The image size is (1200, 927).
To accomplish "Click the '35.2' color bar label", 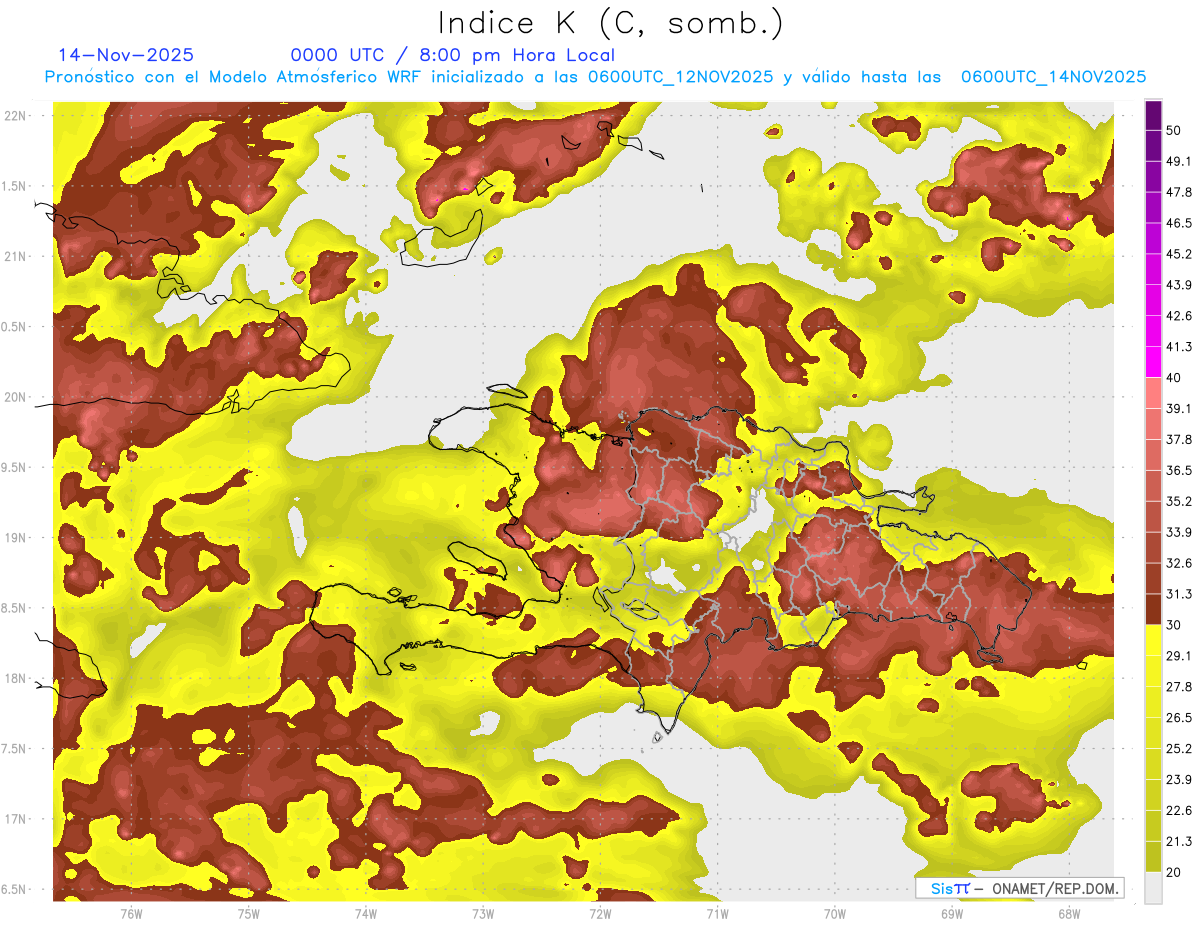I will click(x=1179, y=501).
